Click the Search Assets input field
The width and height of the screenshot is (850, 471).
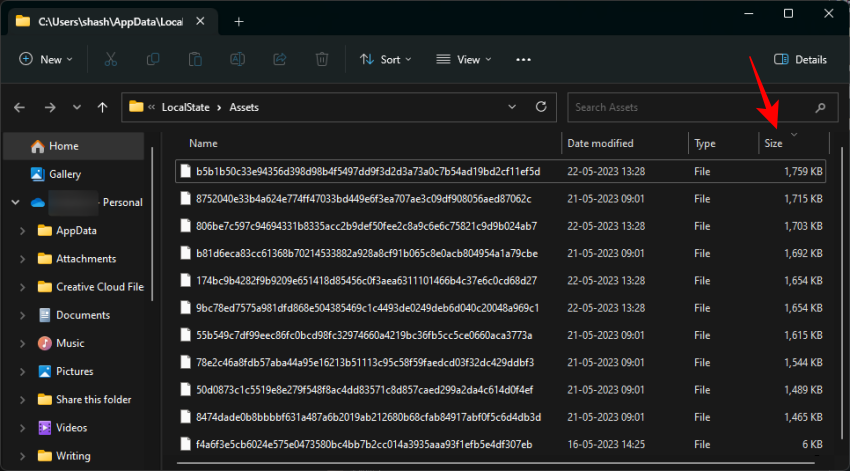click(x=690, y=107)
